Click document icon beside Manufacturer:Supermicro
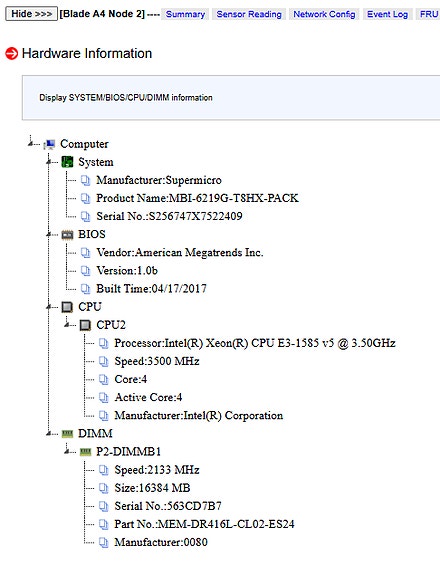This screenshot has height=575, width=440. (85, 180)
